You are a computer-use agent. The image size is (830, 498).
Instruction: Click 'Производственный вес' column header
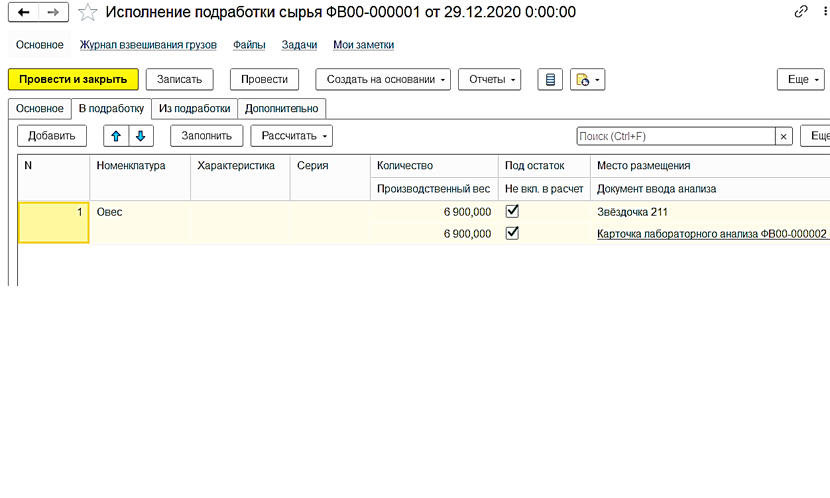(434, 189)
